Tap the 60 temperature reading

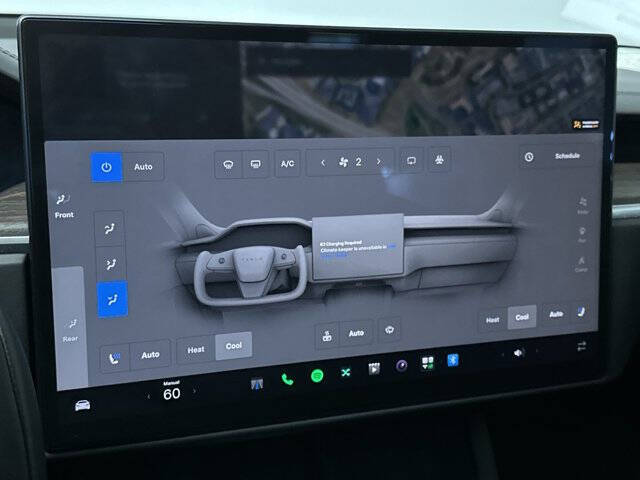pos(172,394)
